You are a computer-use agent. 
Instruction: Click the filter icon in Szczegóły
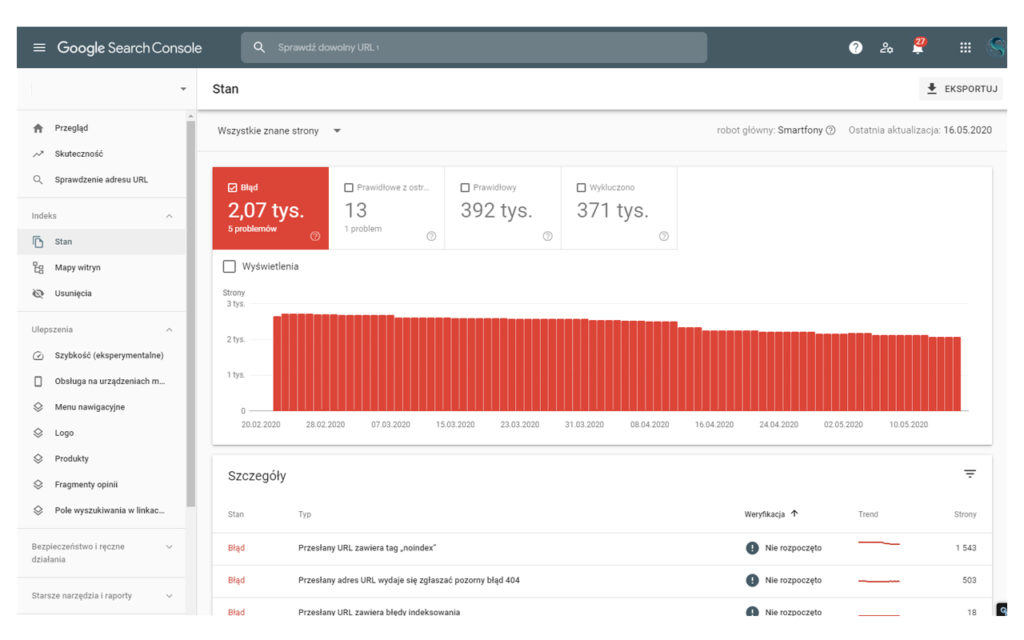click(x=969, y=474)
